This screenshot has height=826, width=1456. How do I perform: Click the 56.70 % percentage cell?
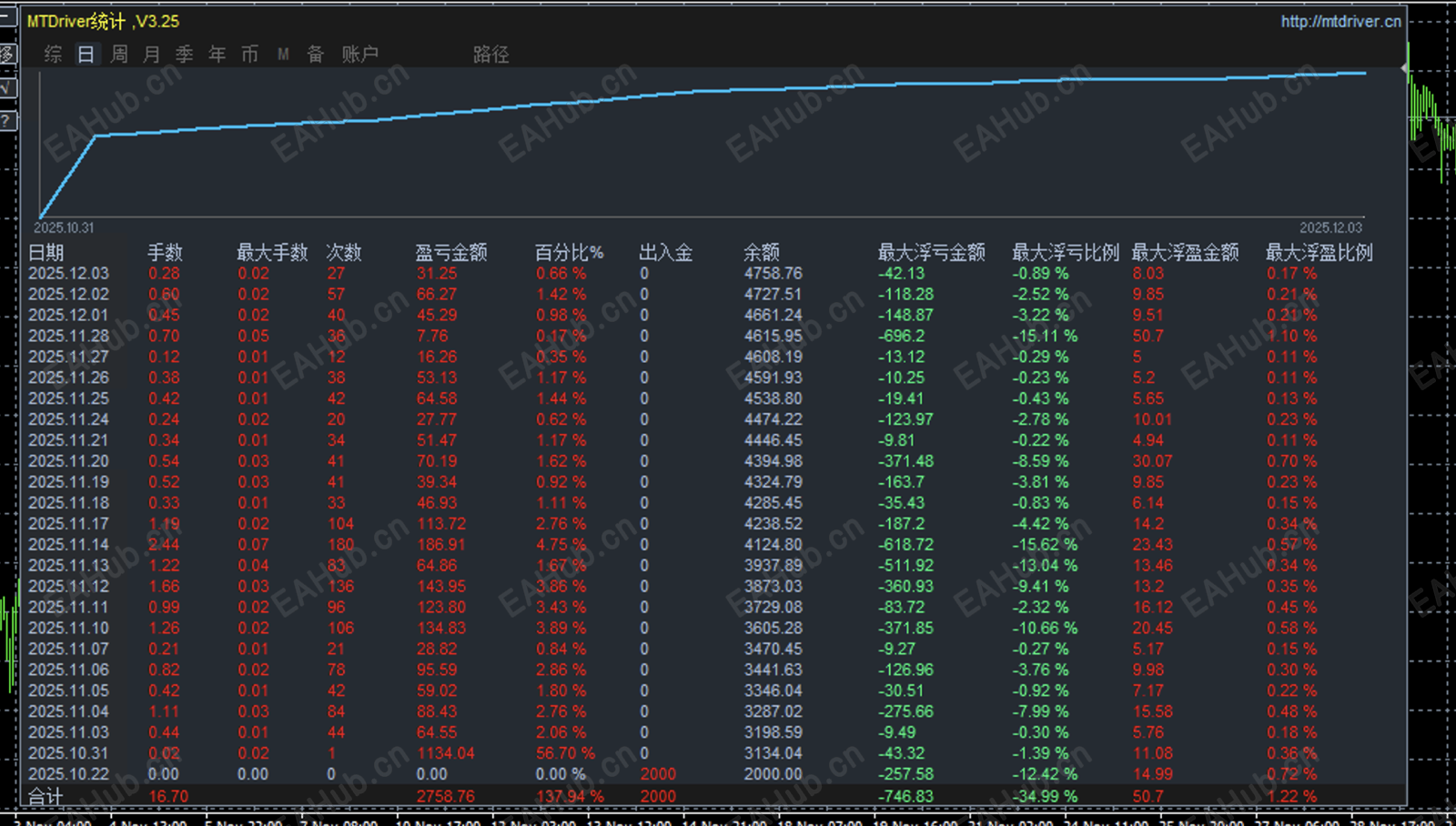tap(565, 753)
